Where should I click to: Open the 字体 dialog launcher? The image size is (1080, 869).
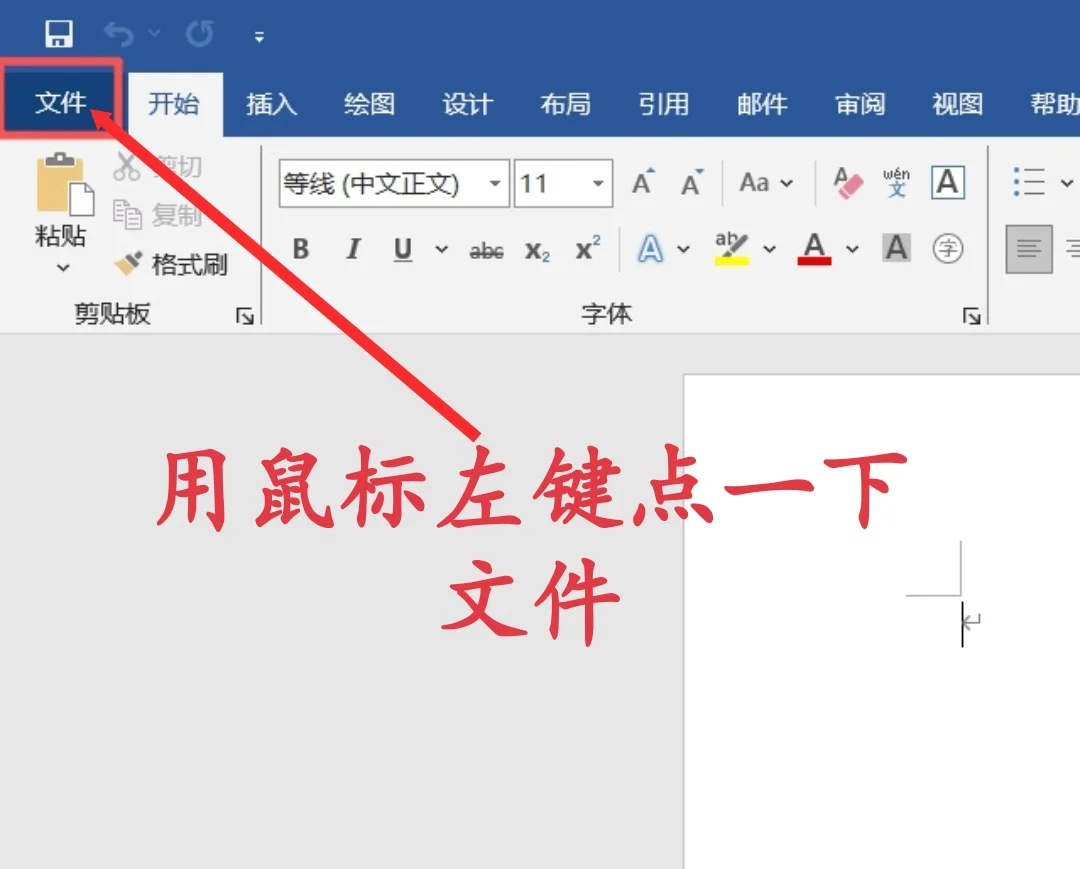971,314
